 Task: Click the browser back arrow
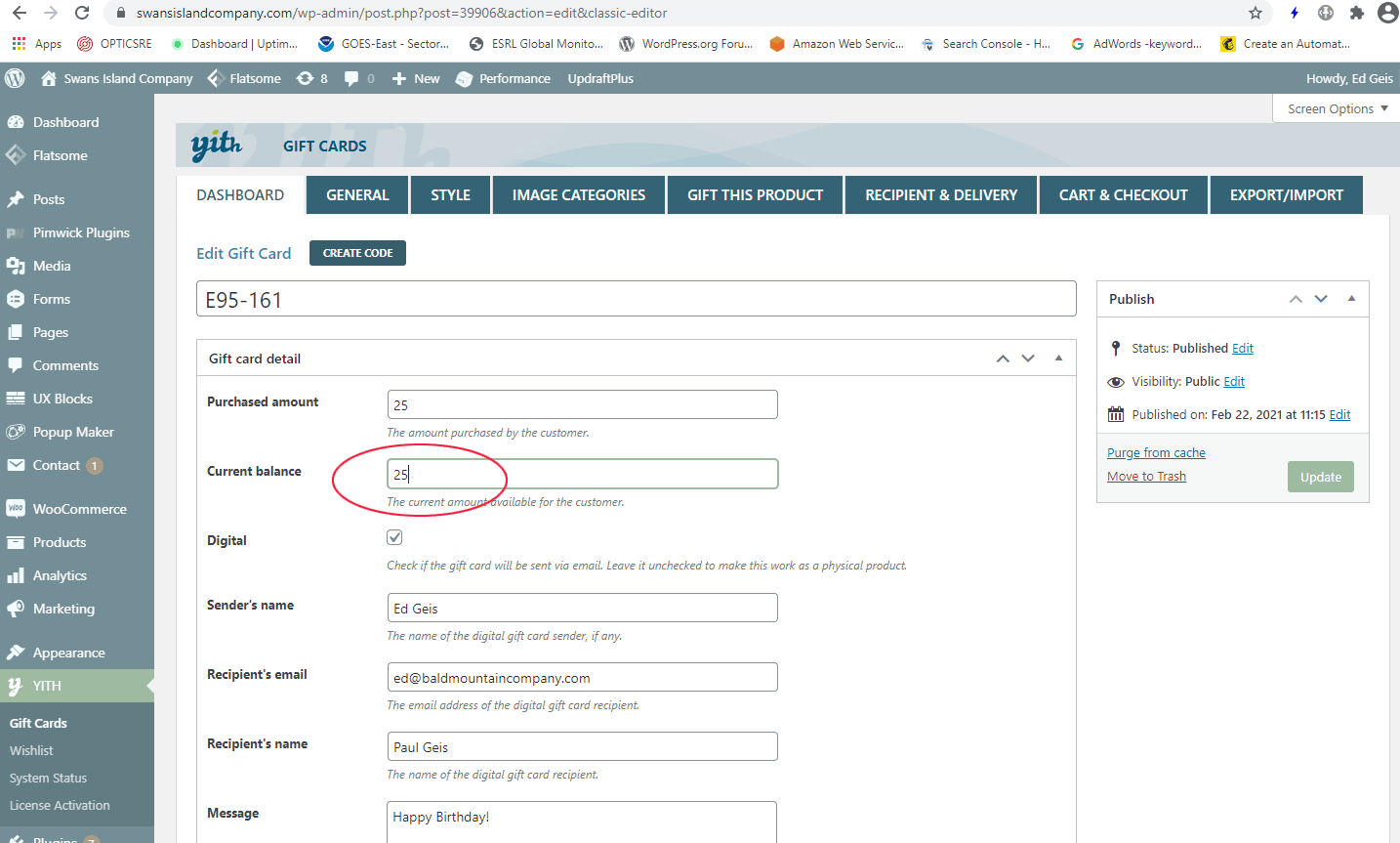coord(21,13)
